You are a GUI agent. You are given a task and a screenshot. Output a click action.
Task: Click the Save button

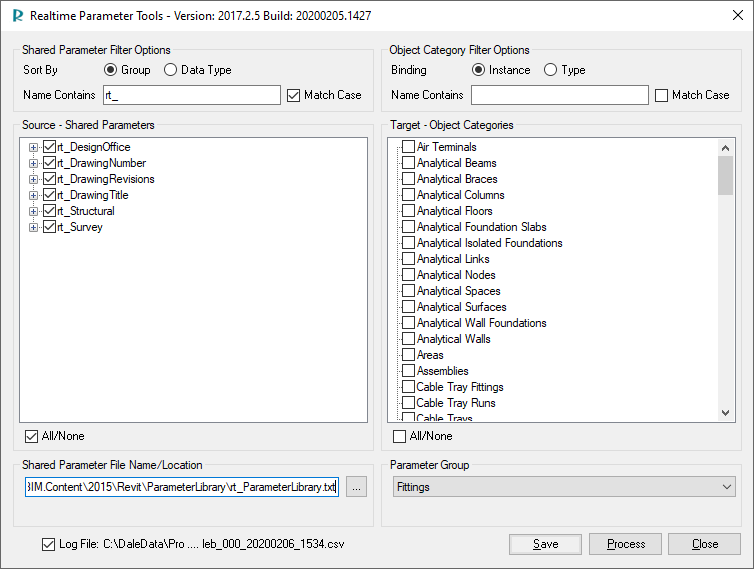[x=545, y=544]
